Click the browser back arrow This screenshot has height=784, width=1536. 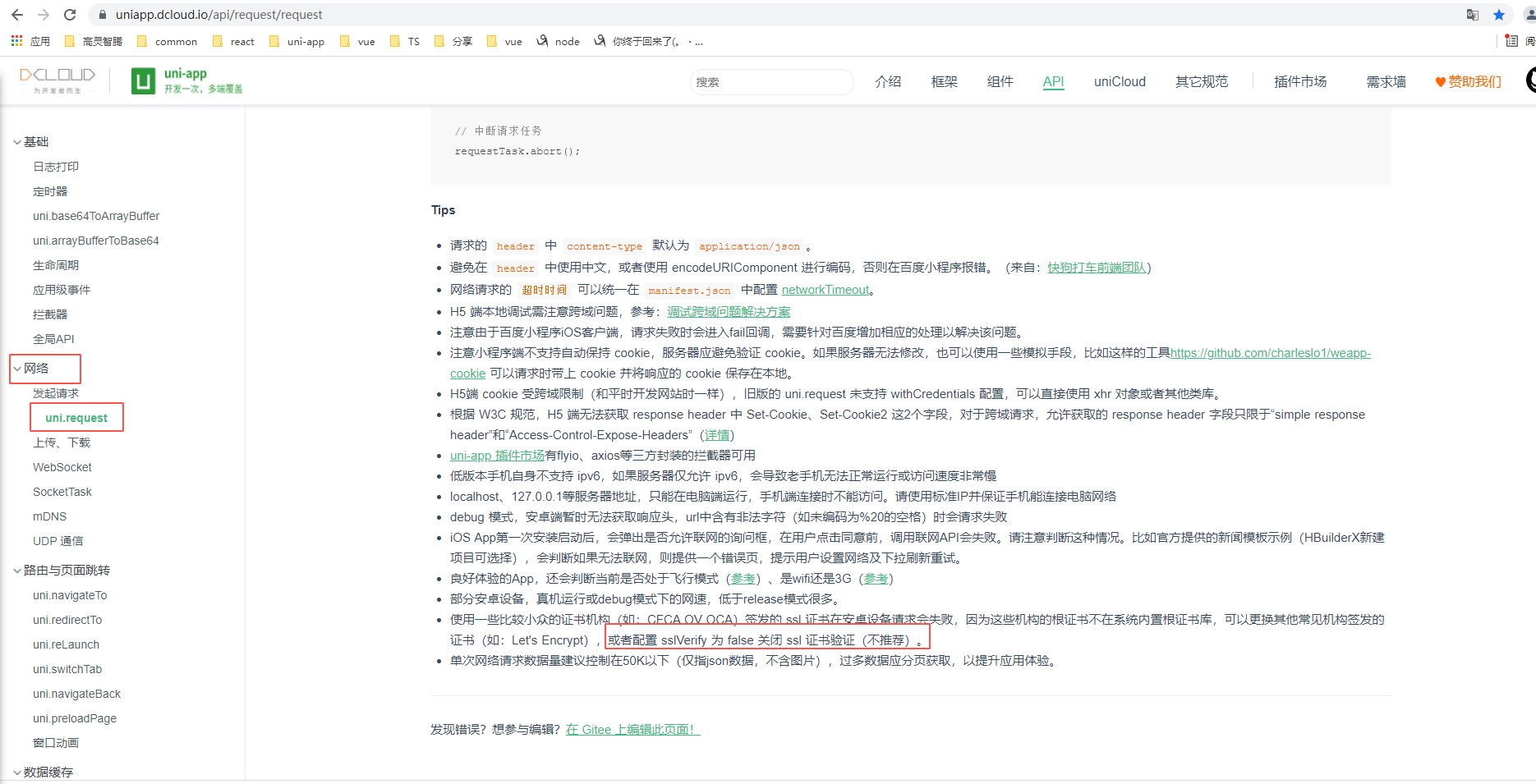point(16,15)
